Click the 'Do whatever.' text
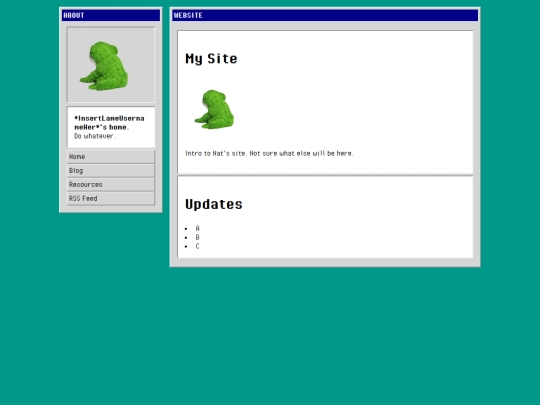Viewport: 540px width, 405px height. (x=95, y=136)
